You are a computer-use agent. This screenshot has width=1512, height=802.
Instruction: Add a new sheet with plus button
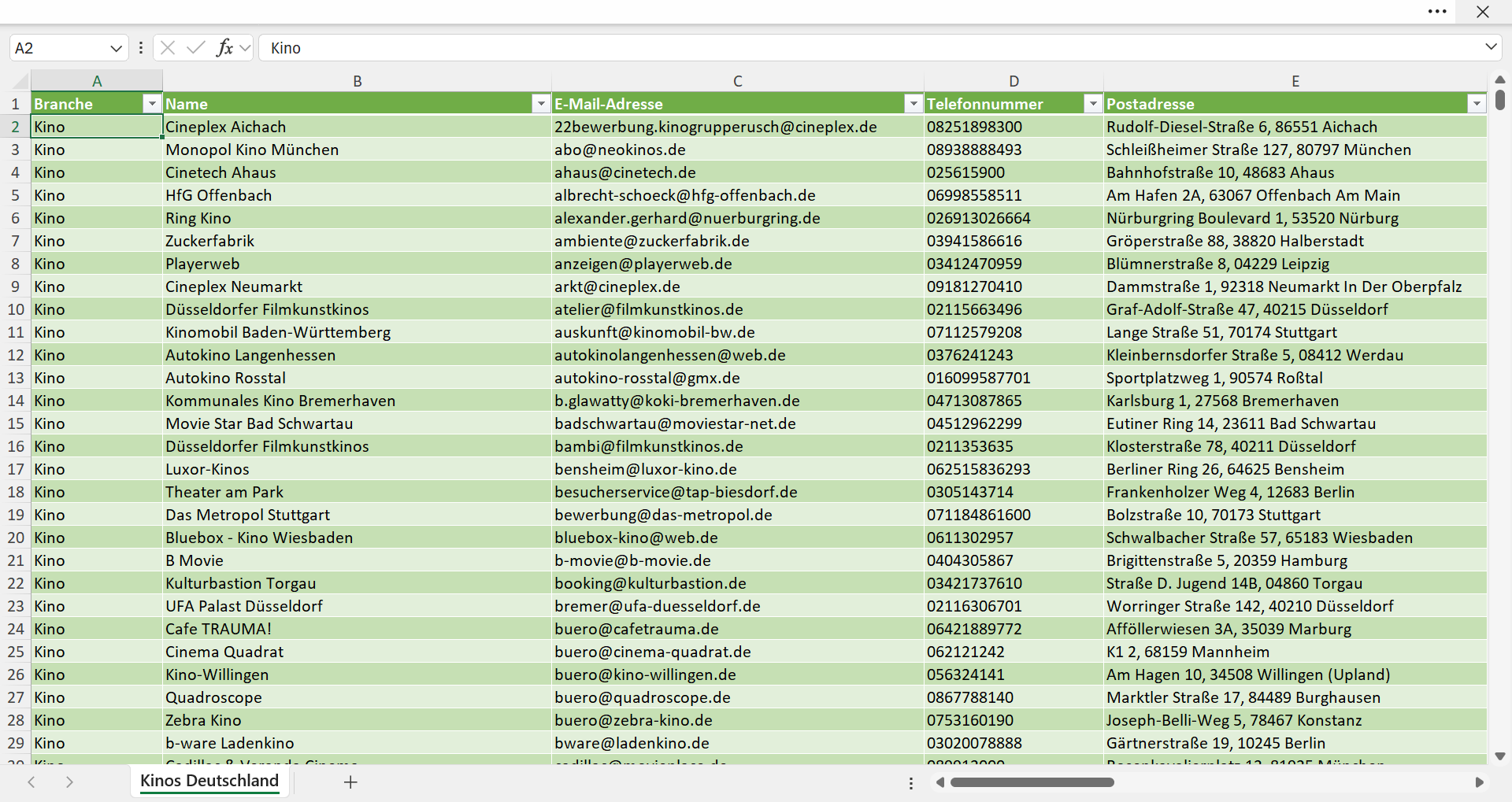[x=350, y=782]
